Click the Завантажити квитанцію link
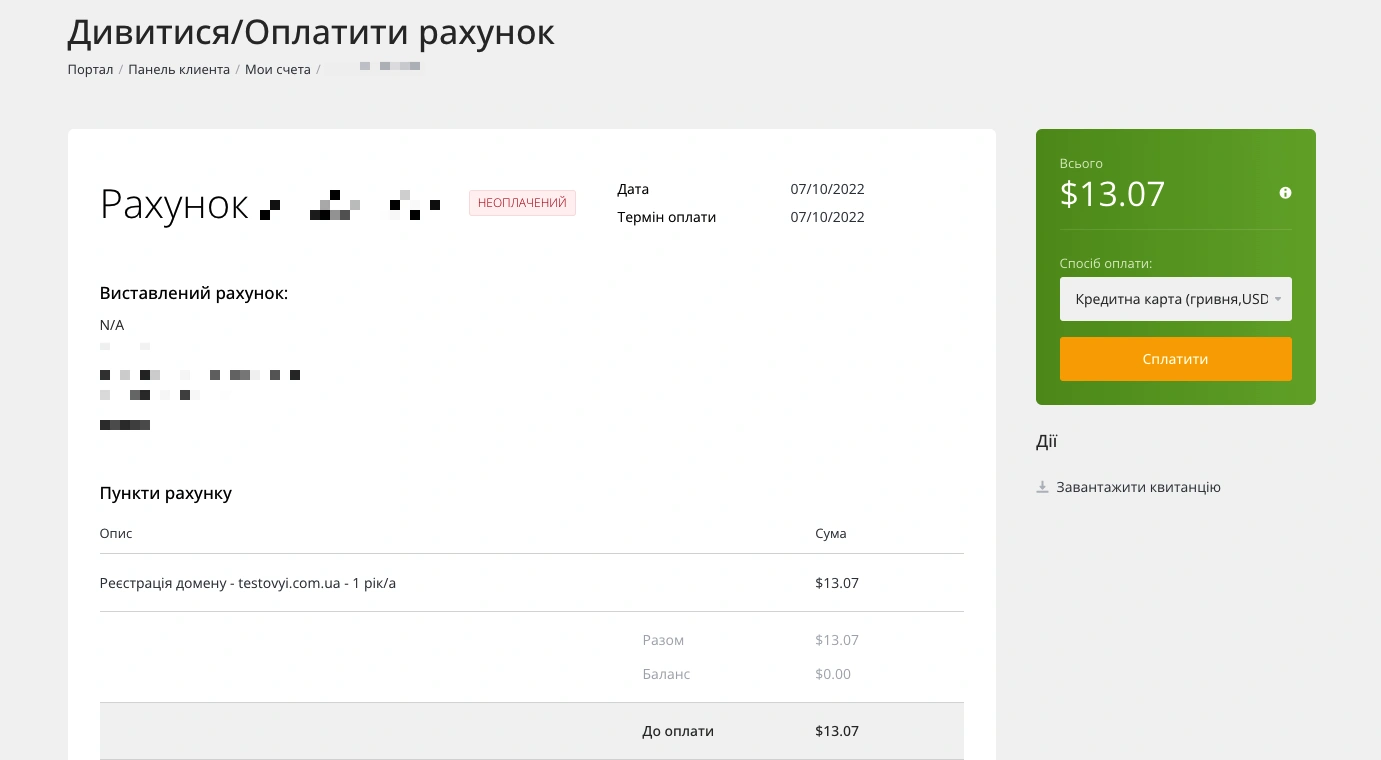 point(1138,487)
